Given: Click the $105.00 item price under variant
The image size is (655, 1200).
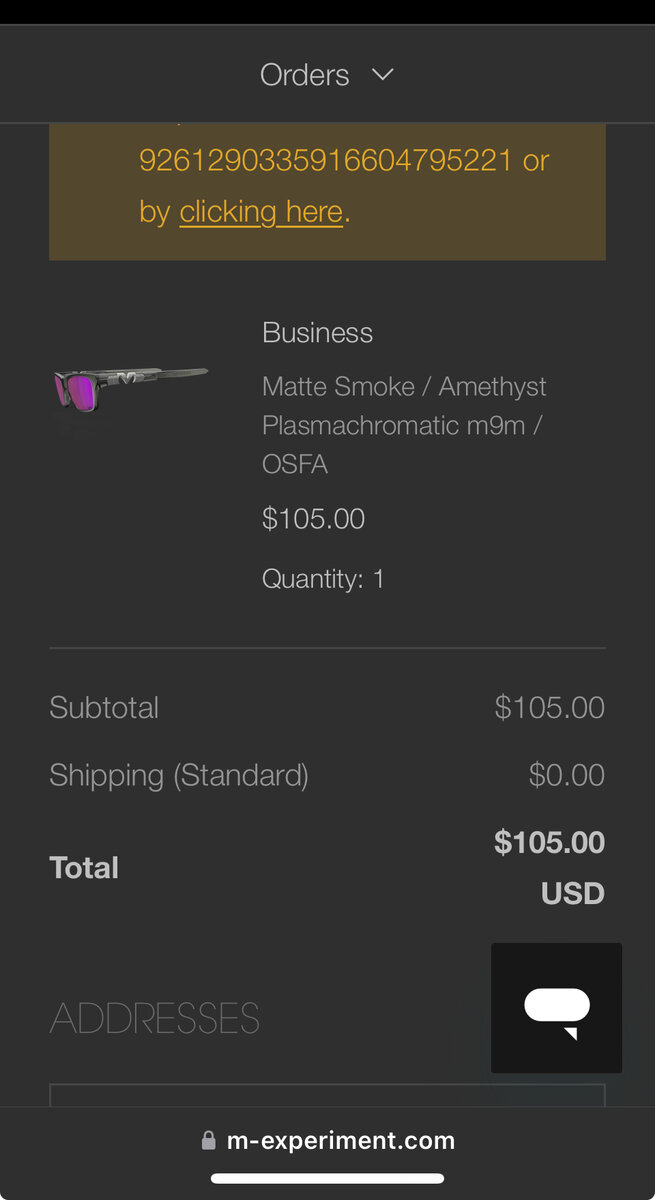Looking at the screenshot, I should tap(313, 519).
